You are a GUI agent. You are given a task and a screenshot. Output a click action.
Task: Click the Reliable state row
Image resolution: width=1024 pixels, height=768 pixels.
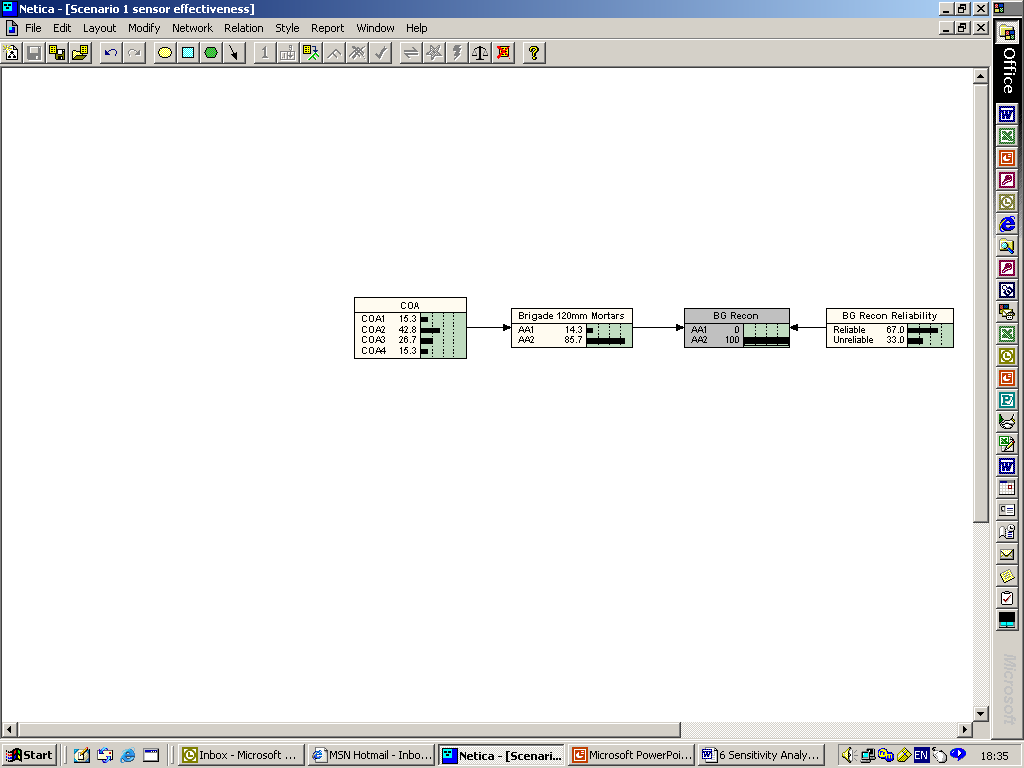coord(889,330)
